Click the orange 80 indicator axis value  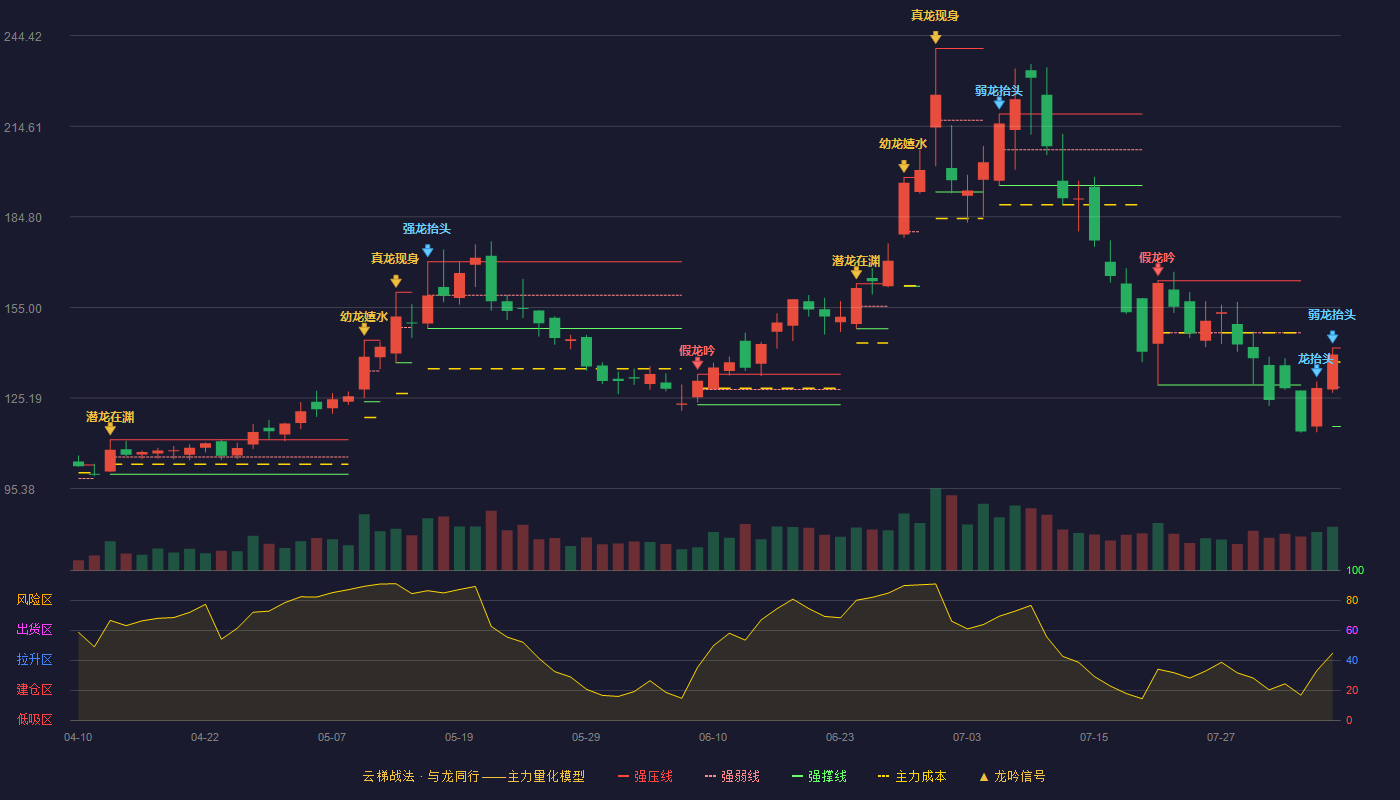coord(1352,600)
